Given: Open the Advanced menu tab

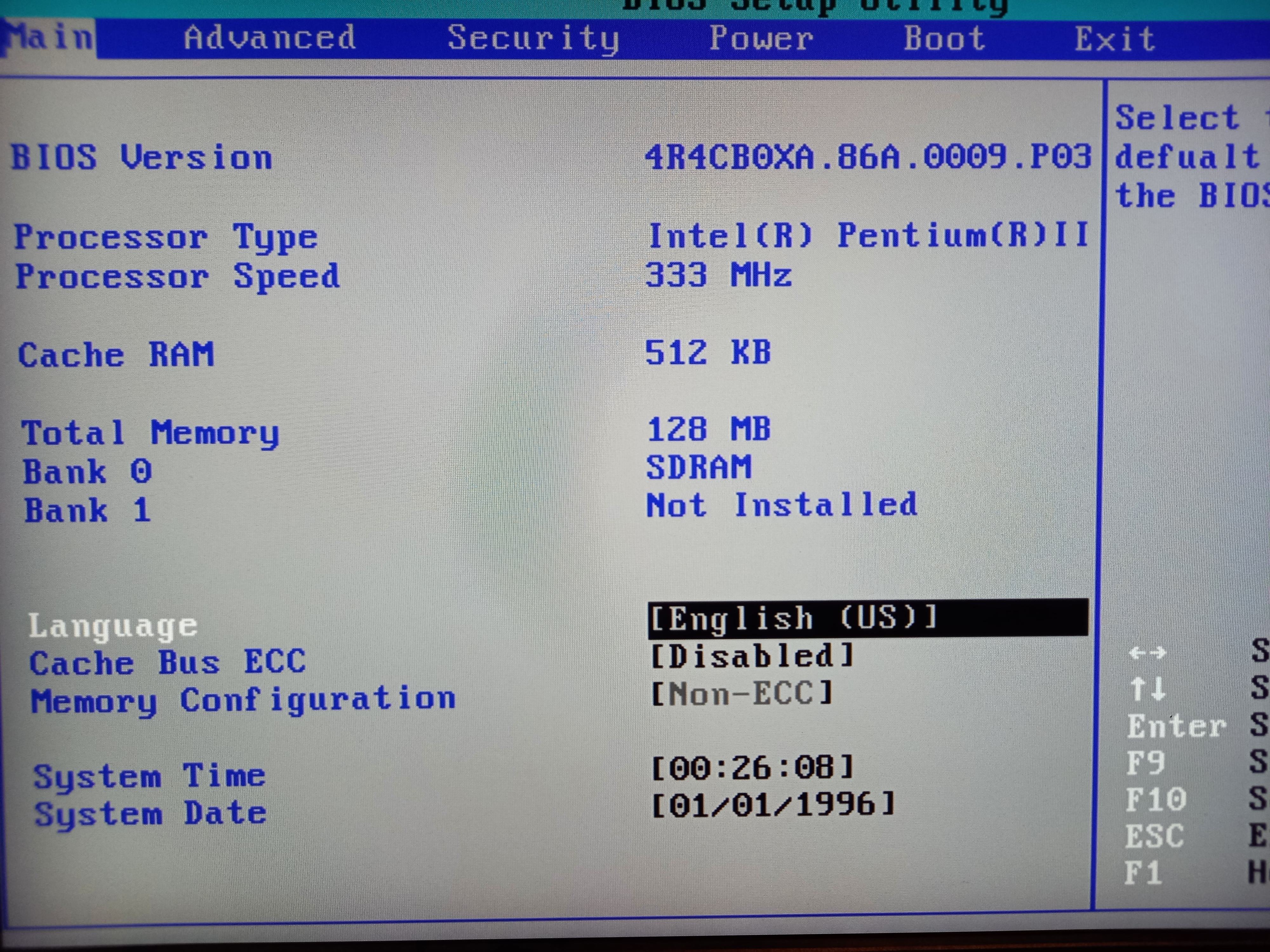Looking at the screenshot, I should pos(269,38).
